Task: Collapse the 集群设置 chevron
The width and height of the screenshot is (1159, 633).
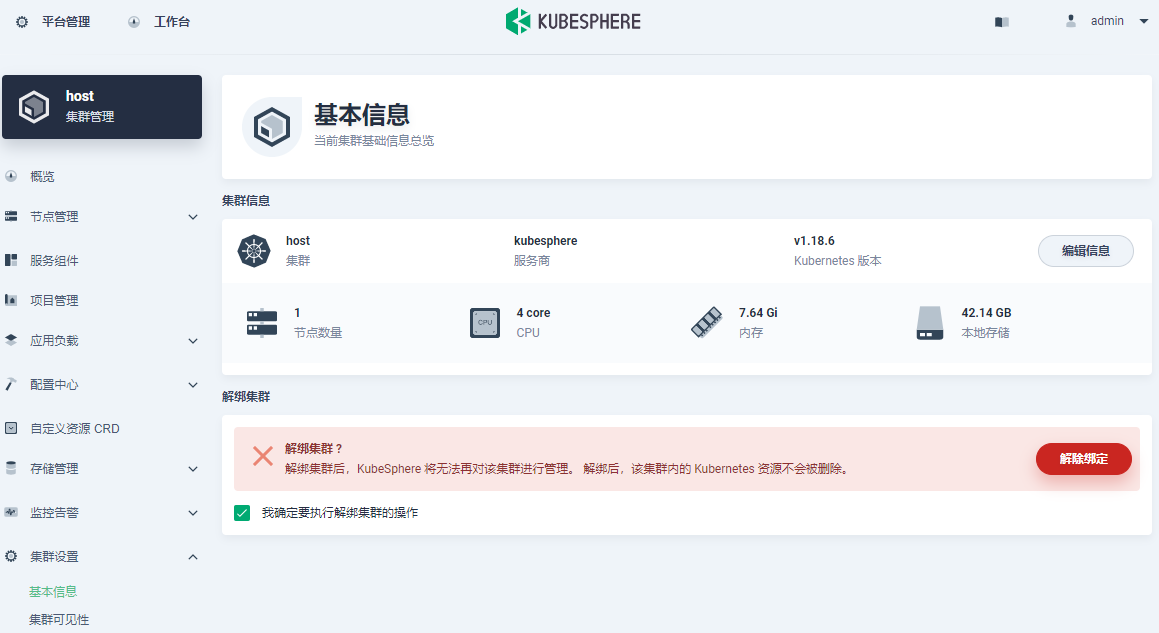Action: tap(193, 556)
